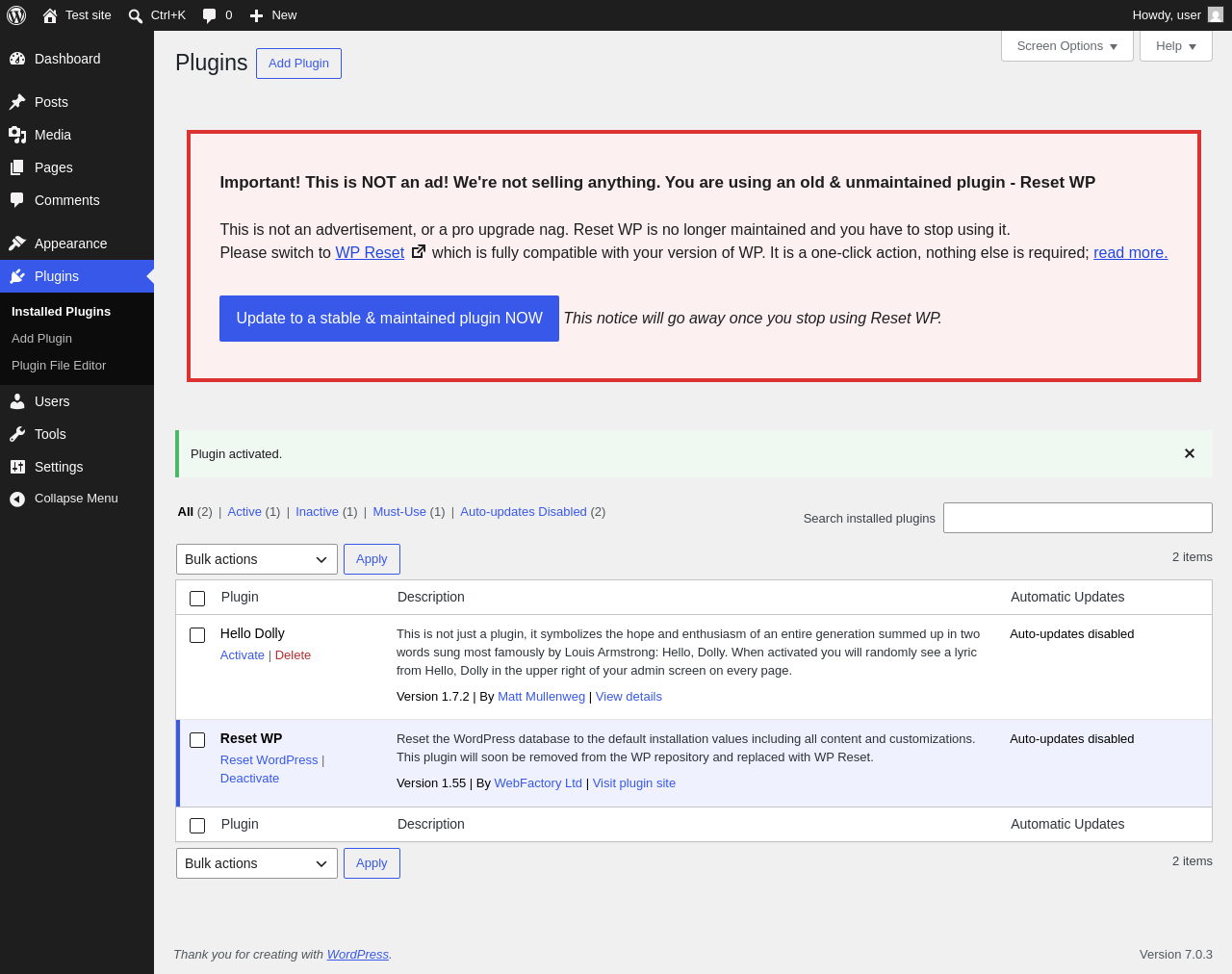1232x974 pixels.
Task: Open Installed Plugins submenu item
Action: (61, 312)
